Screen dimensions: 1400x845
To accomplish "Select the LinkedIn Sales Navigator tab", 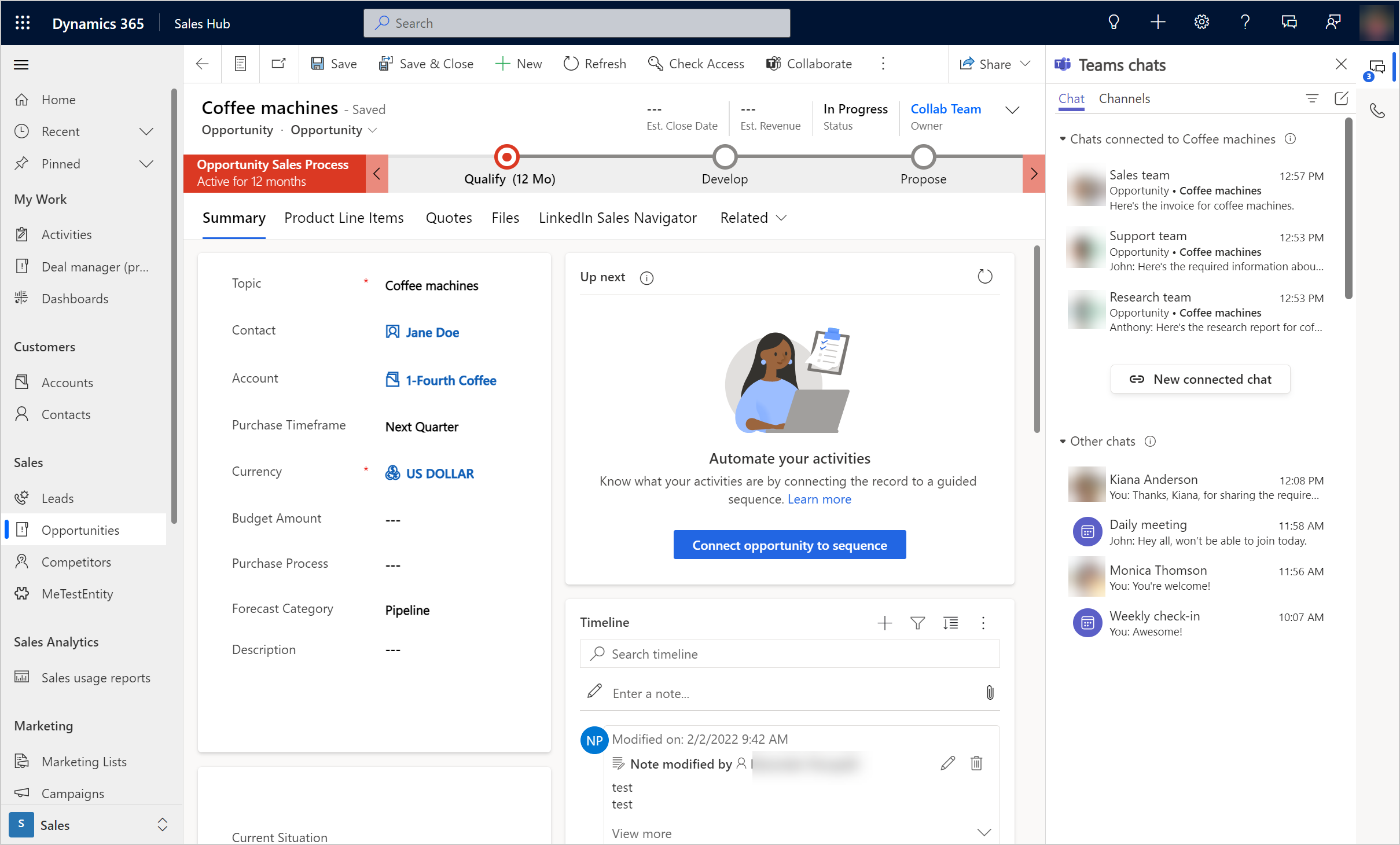I will [x=617, y=218].
